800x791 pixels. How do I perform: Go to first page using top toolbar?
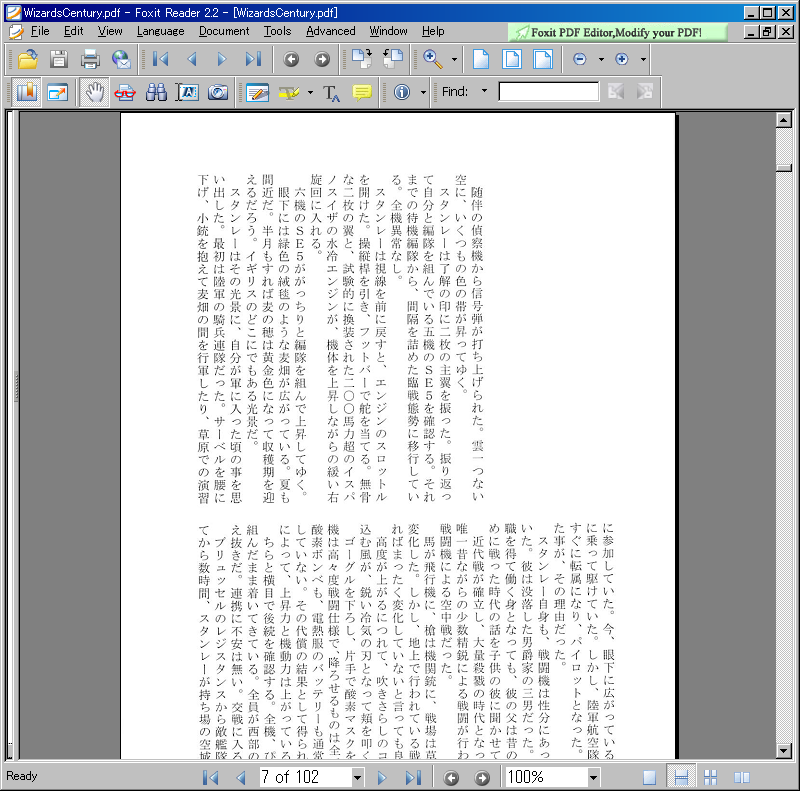pyautogui.click(x=160, y=59)
